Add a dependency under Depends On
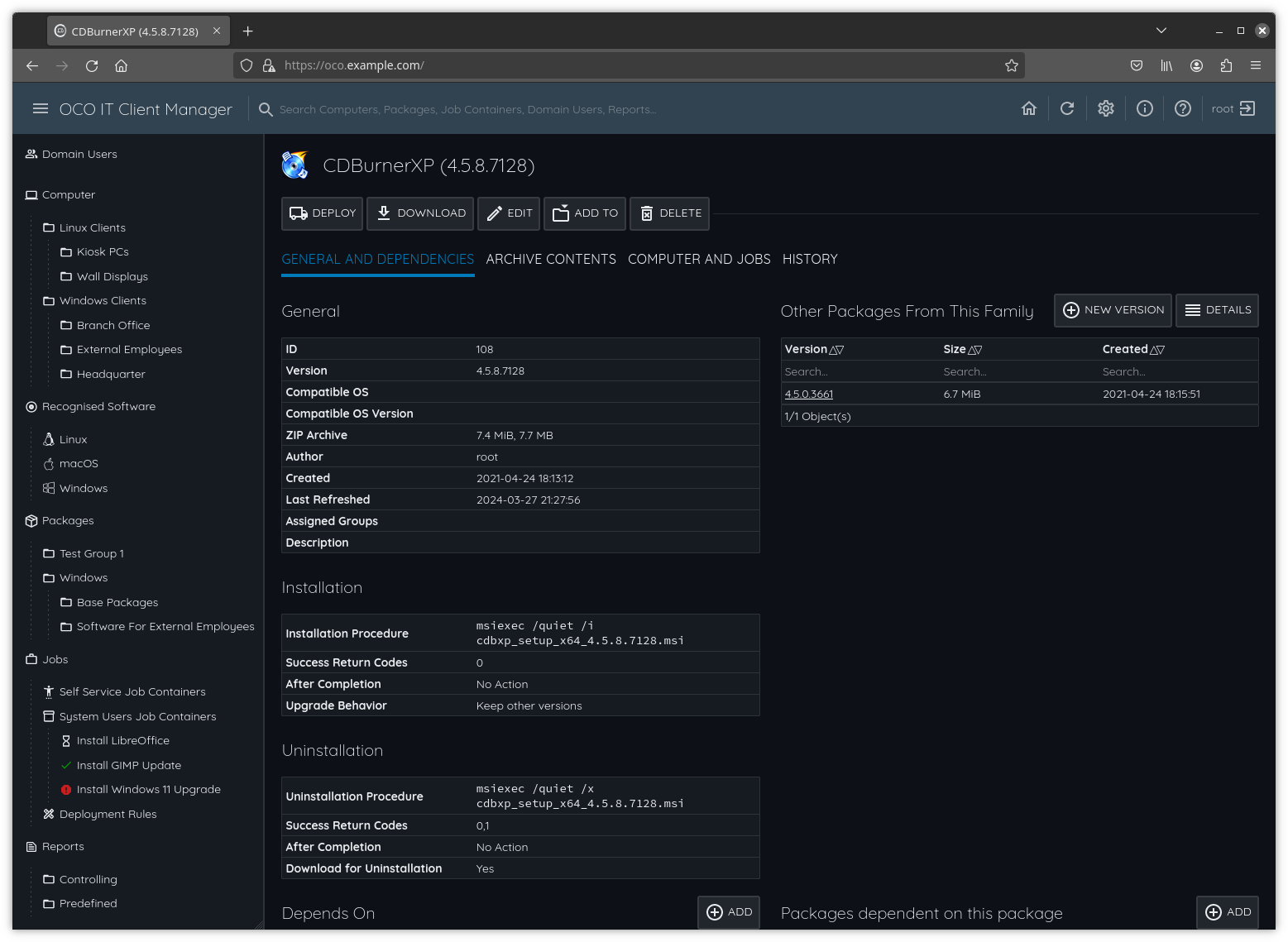The height and width of the screenshot is (942, 1288). coord(729,912)
